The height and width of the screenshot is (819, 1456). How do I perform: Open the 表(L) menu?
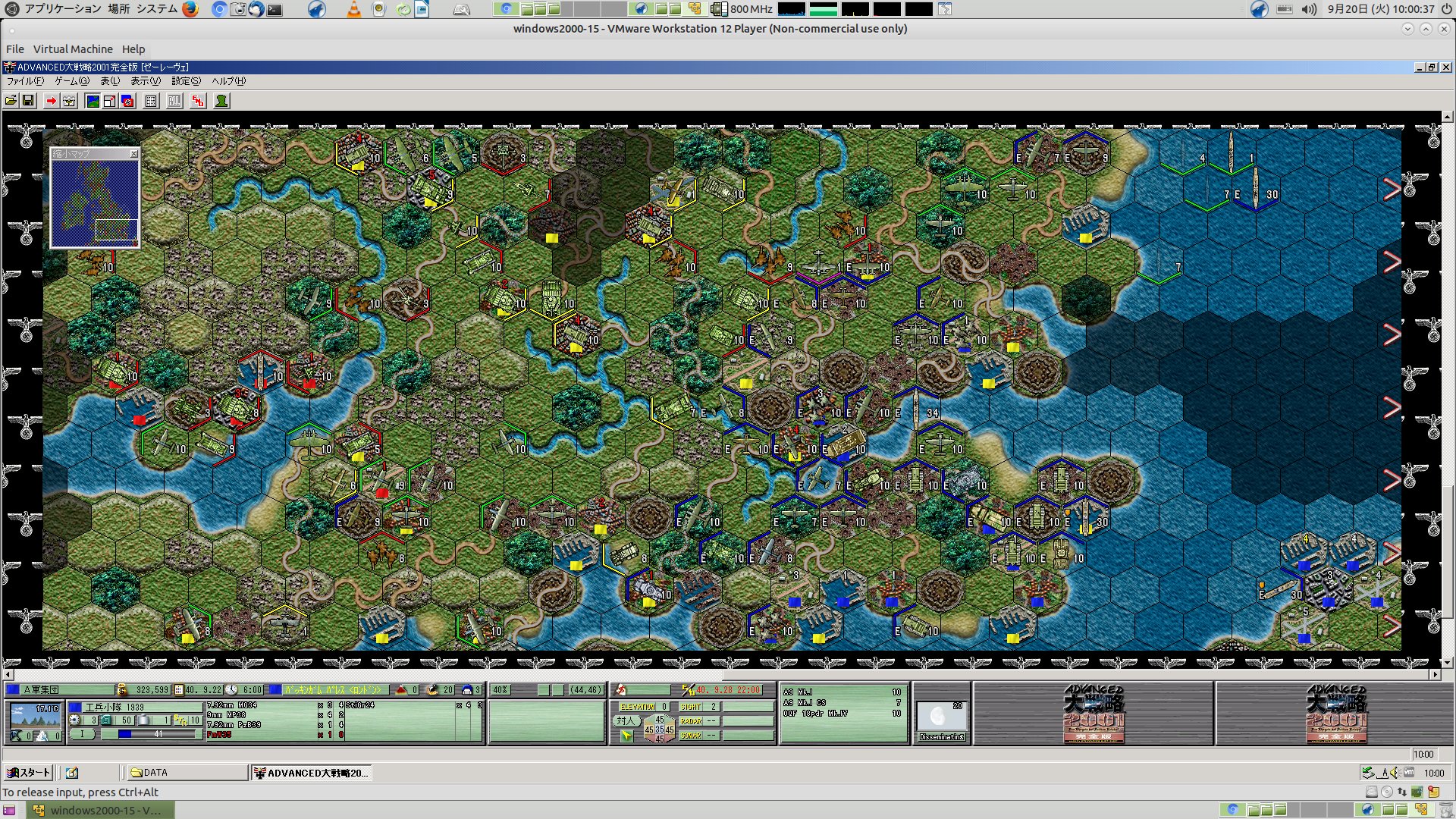[110, 81]
